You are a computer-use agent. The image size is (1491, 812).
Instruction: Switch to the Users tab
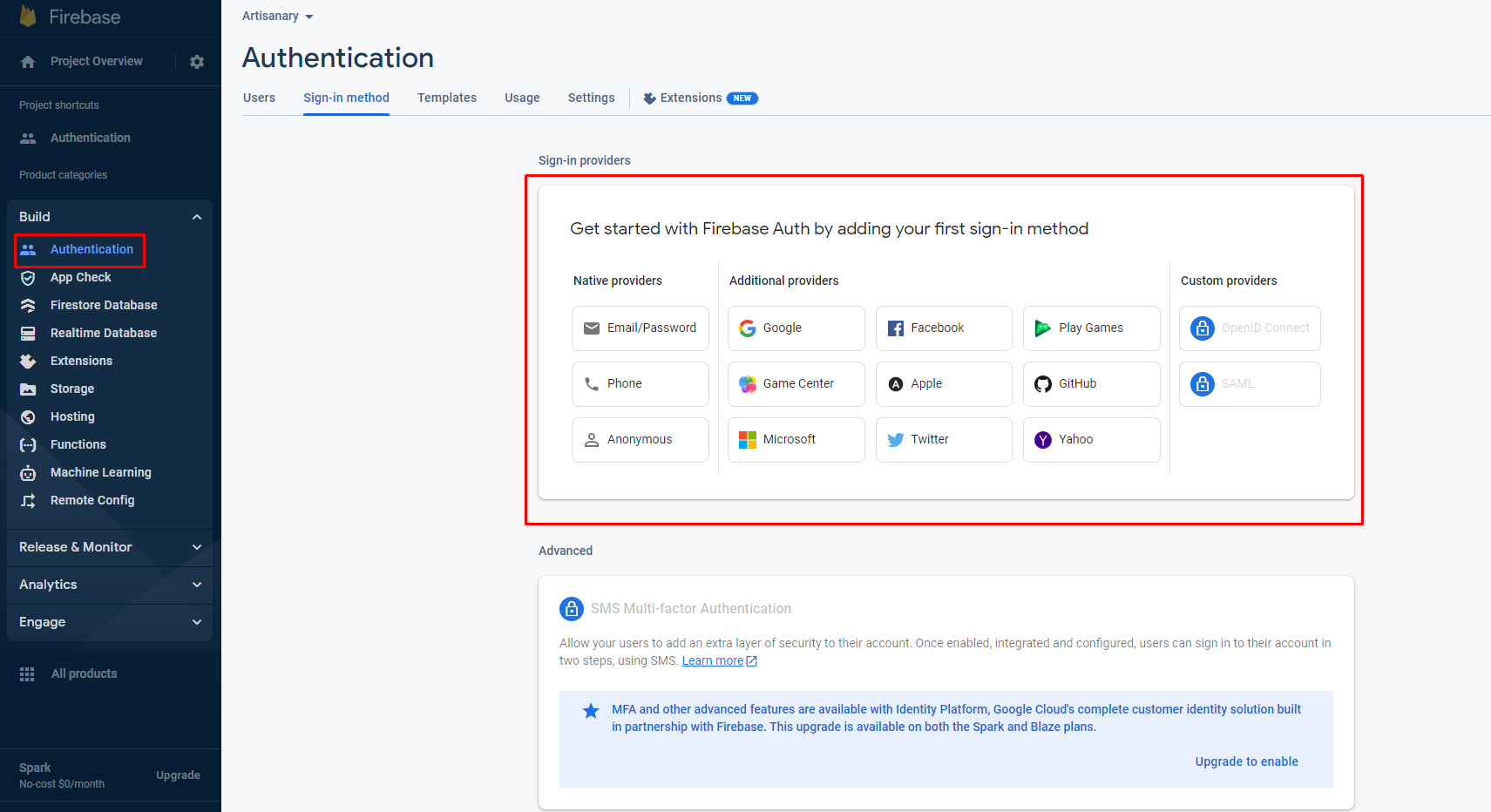(259, 98)
